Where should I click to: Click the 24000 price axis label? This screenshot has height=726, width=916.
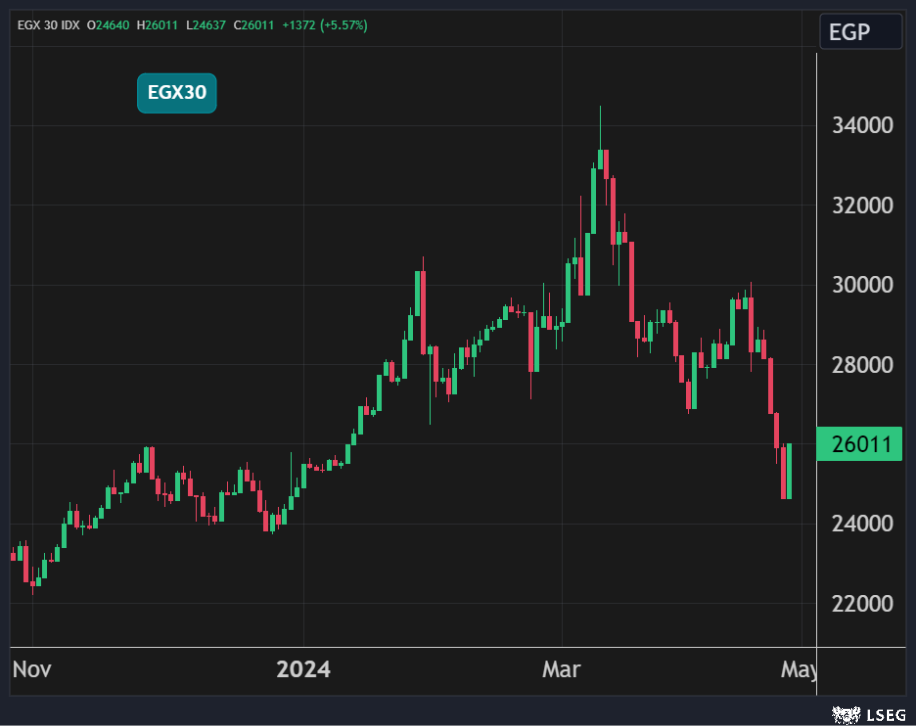pos(862,524)
